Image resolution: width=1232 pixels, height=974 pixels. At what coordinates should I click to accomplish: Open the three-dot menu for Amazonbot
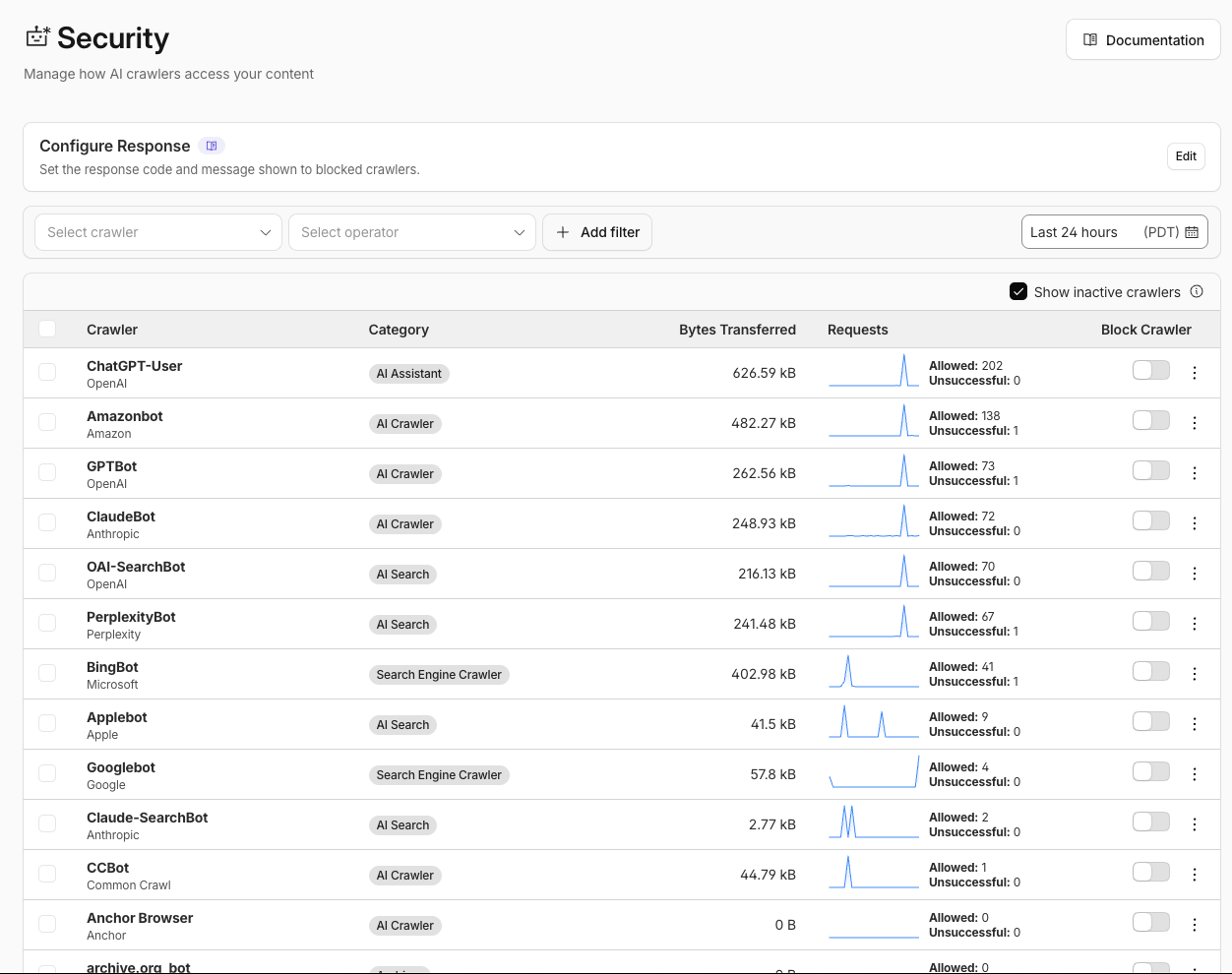(x=1195, y=423)
